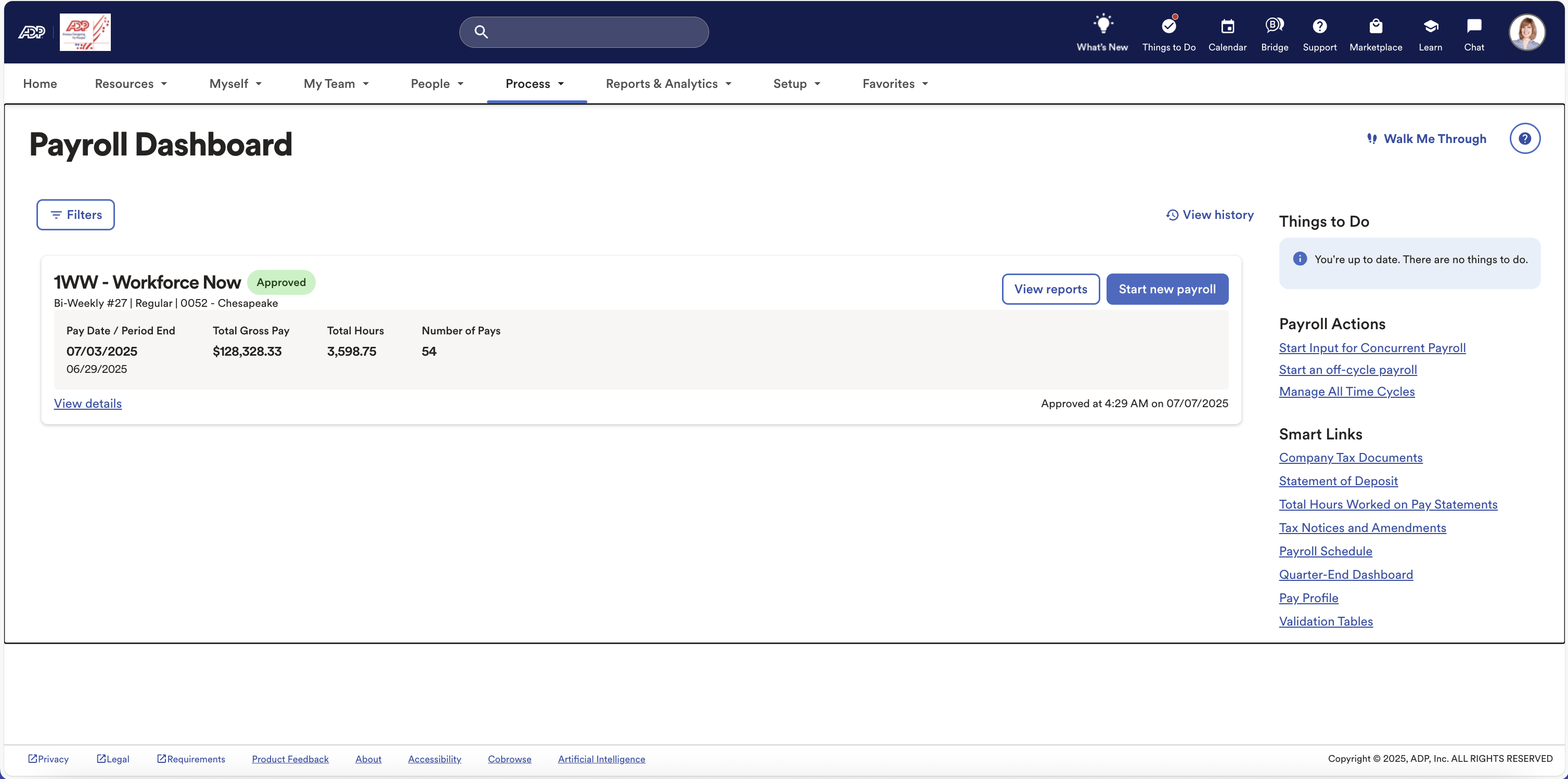The width and height of the screenshot is (1568, 779).
Task: Click the circular help icon near Walk Me Through
Action: coord(1524,139)
